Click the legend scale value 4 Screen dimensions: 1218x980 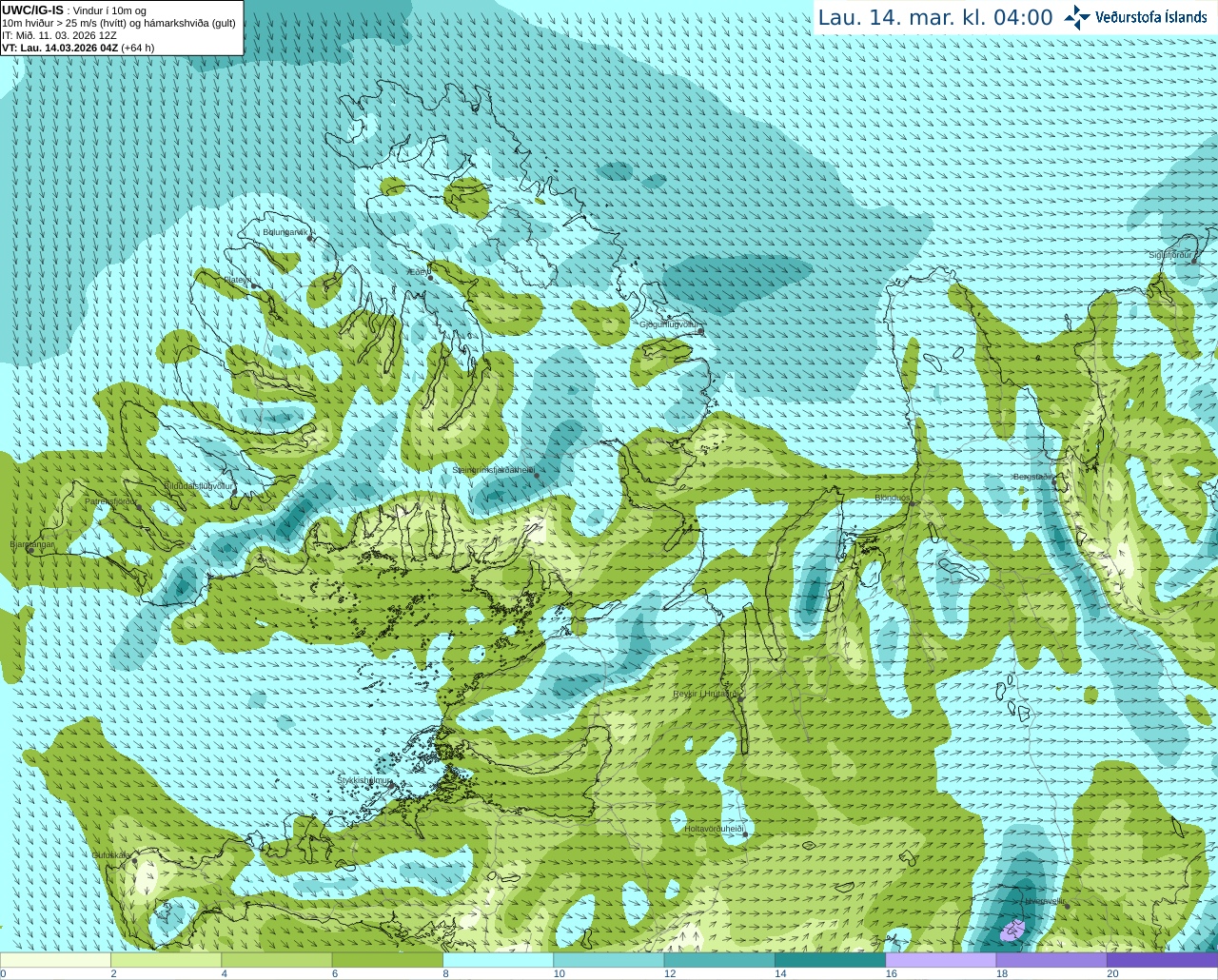(x=224, y=973)
